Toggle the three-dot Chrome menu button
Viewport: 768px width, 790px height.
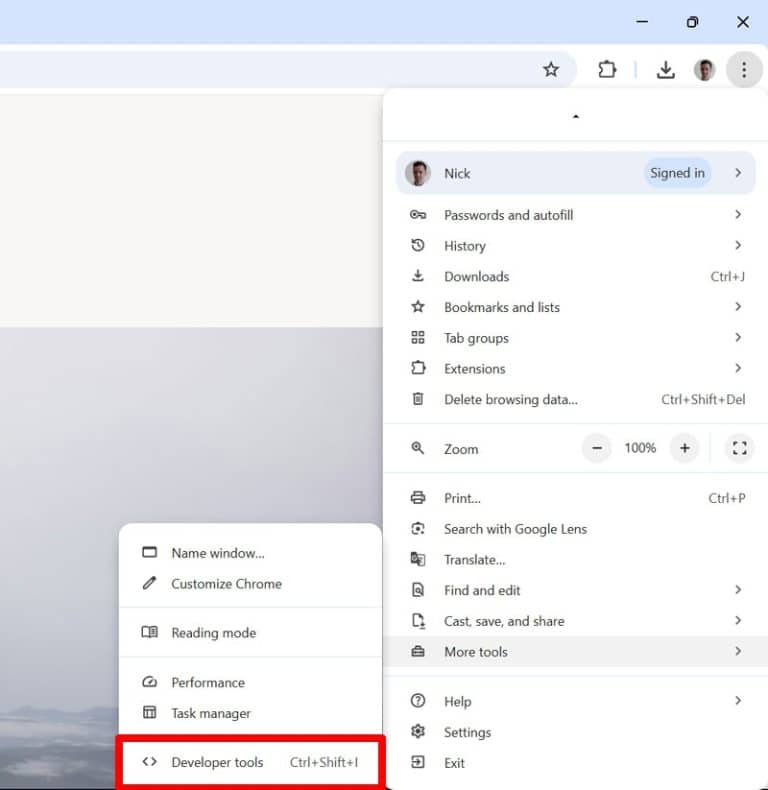tap(744, 70)
